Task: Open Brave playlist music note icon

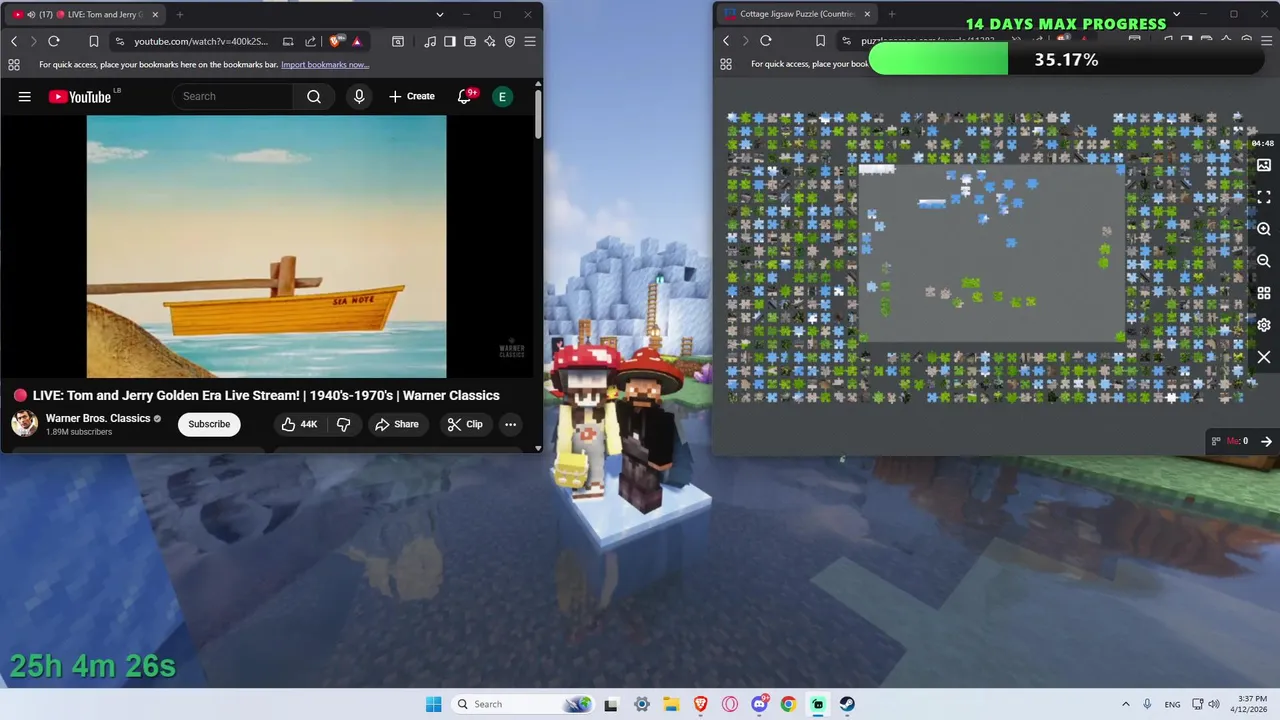Action: pyautogui.click(x=430, y=41)
